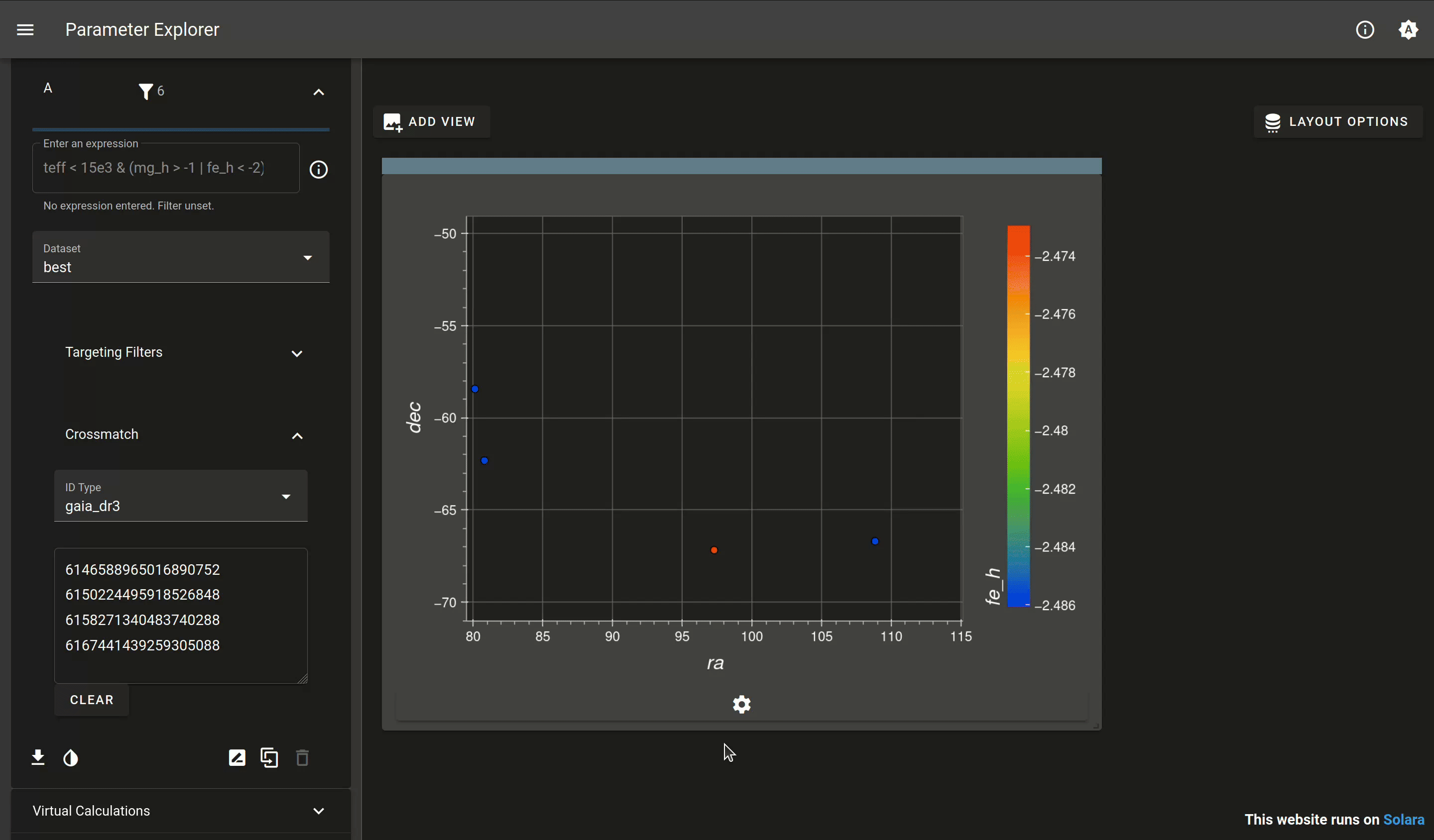Screen dimensions: 1434x840
Task: Open the ID Type gaia_dr3 dropdown
Action: click(x=180, y=496)
